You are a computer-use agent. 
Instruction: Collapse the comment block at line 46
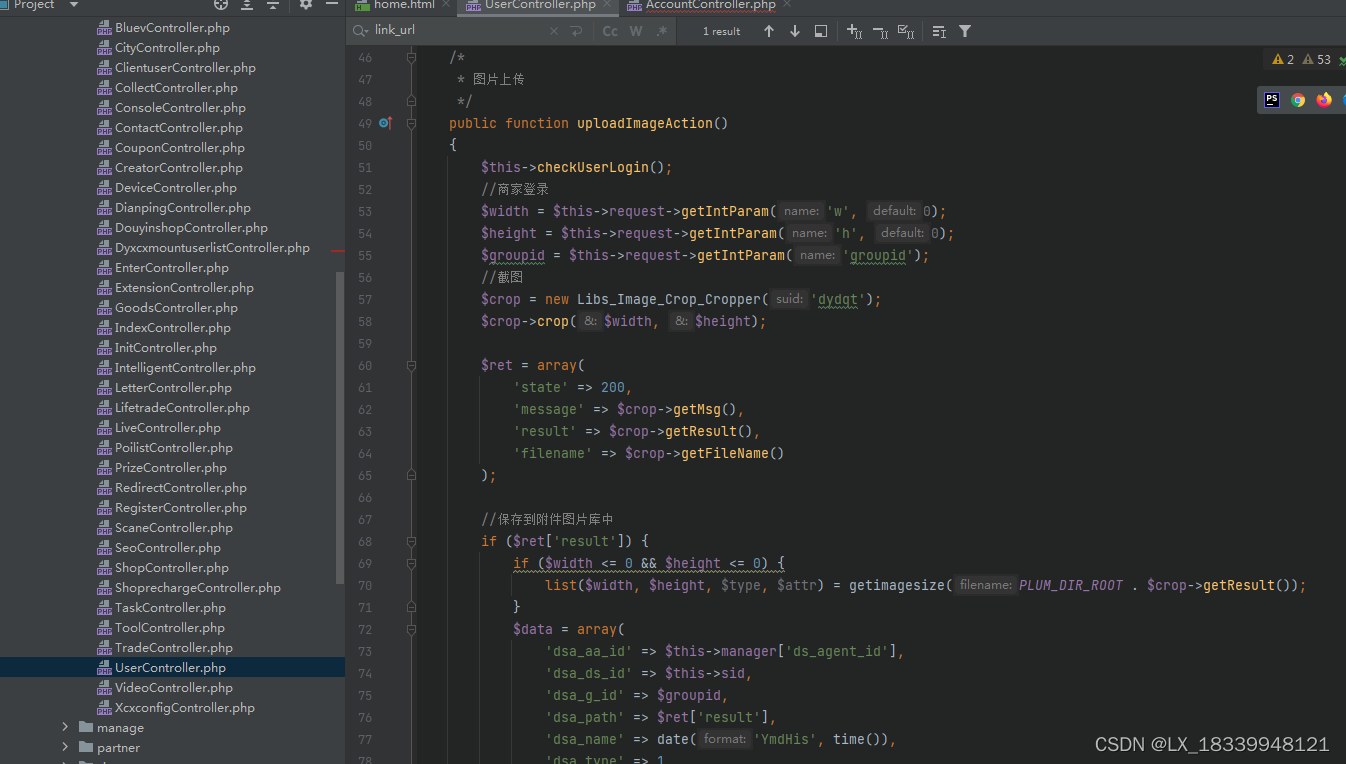click(411, 58)
